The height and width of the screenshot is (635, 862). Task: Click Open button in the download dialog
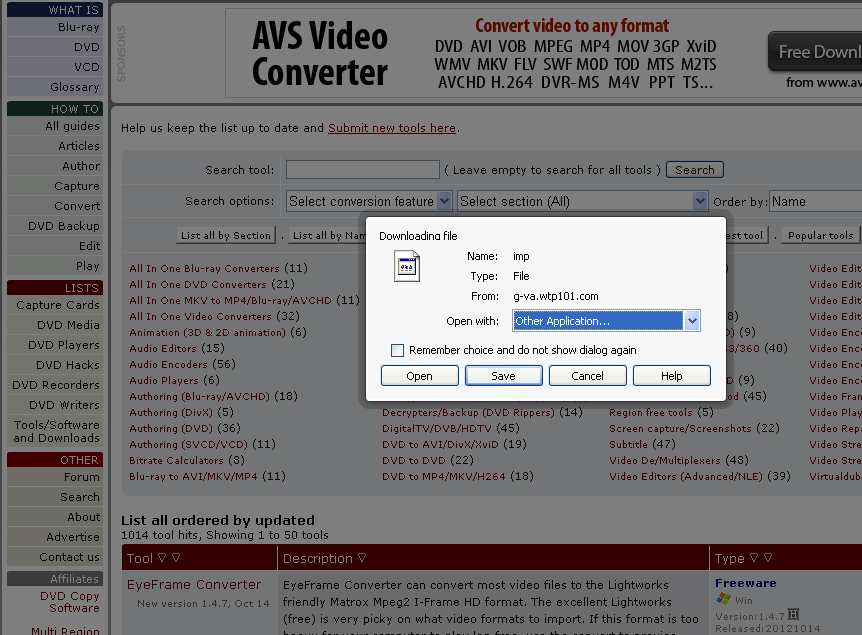click(419, 376)
